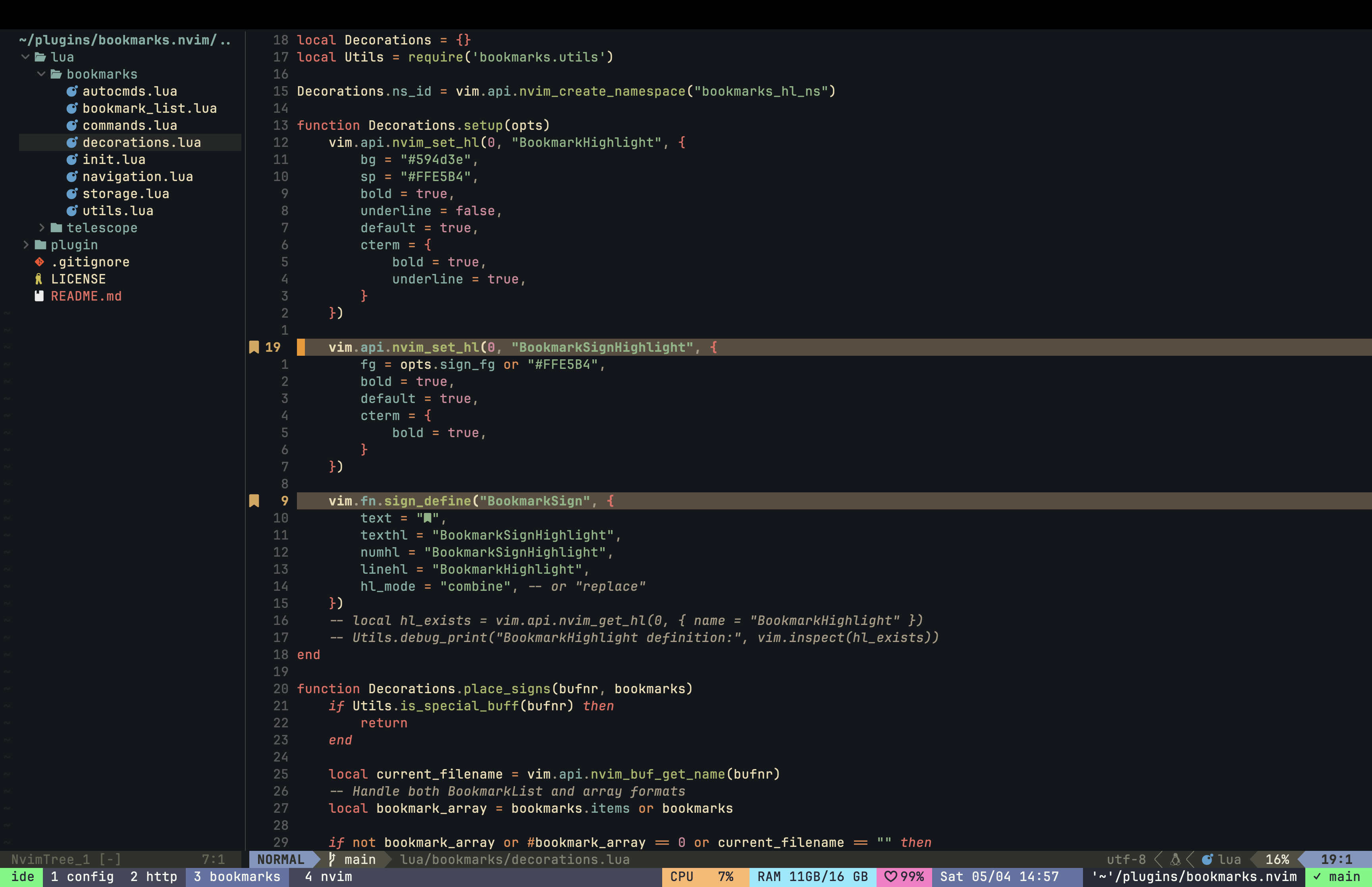Click Lua icon beside autocmds.lua
This screenshot has height=887, width=1372.
pyautogui.click(x=72, y=92)
